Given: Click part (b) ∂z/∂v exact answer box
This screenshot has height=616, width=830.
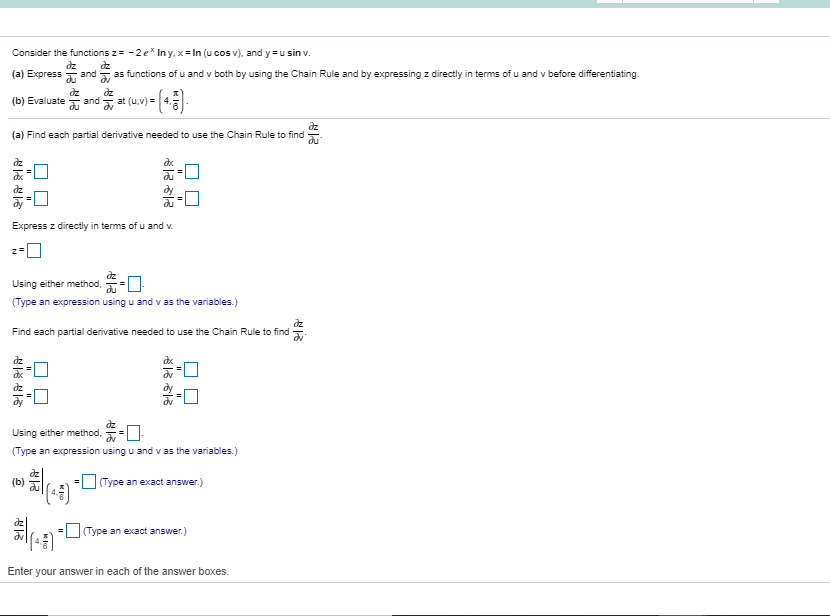Looking at the screenshot, I should tap(71, 530).
